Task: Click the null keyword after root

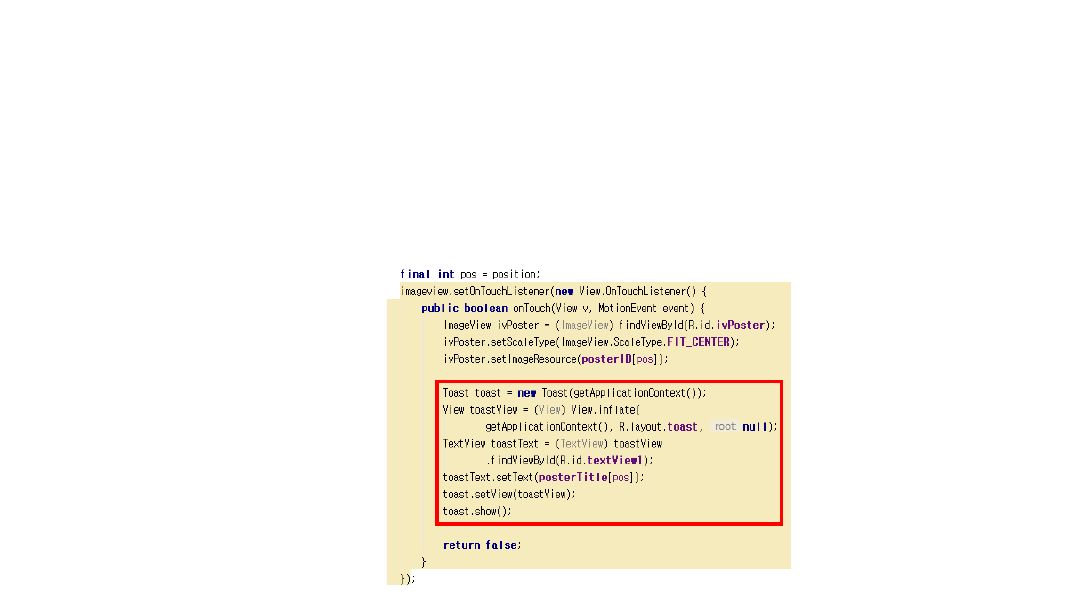Action: click(x=756, y=427)
